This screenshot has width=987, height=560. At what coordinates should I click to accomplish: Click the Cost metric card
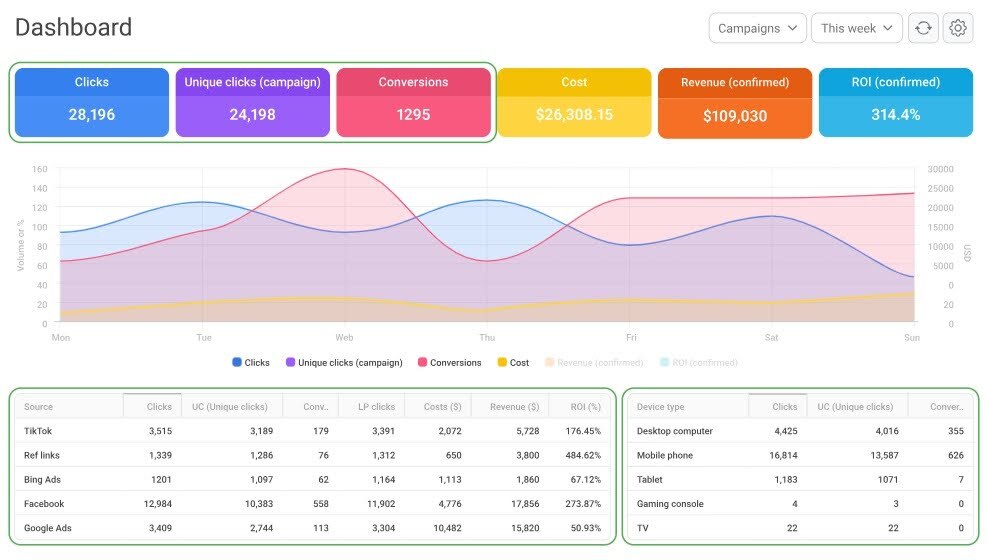click(x=574, y=102)
